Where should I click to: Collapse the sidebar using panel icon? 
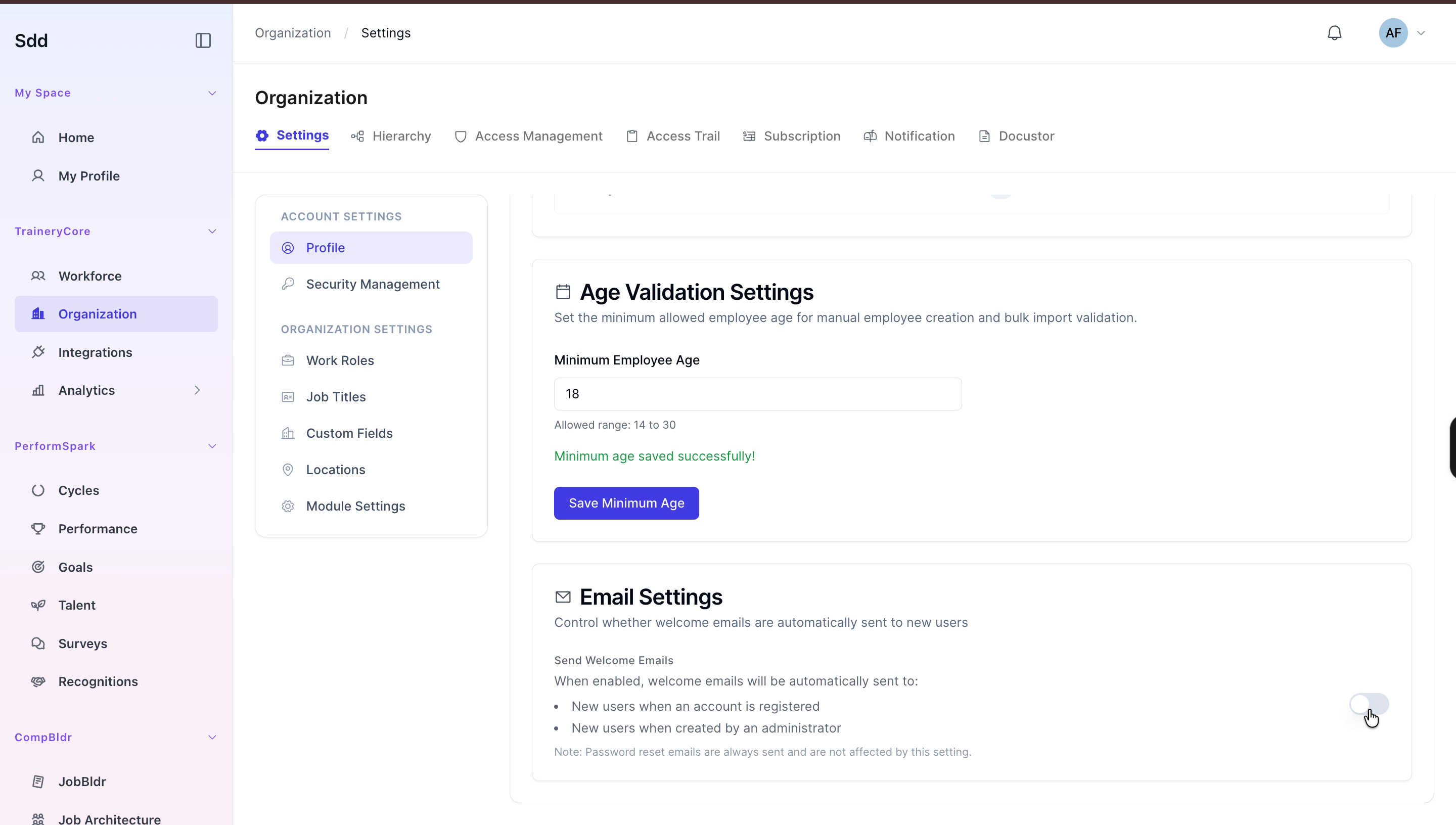click(203, 41)
